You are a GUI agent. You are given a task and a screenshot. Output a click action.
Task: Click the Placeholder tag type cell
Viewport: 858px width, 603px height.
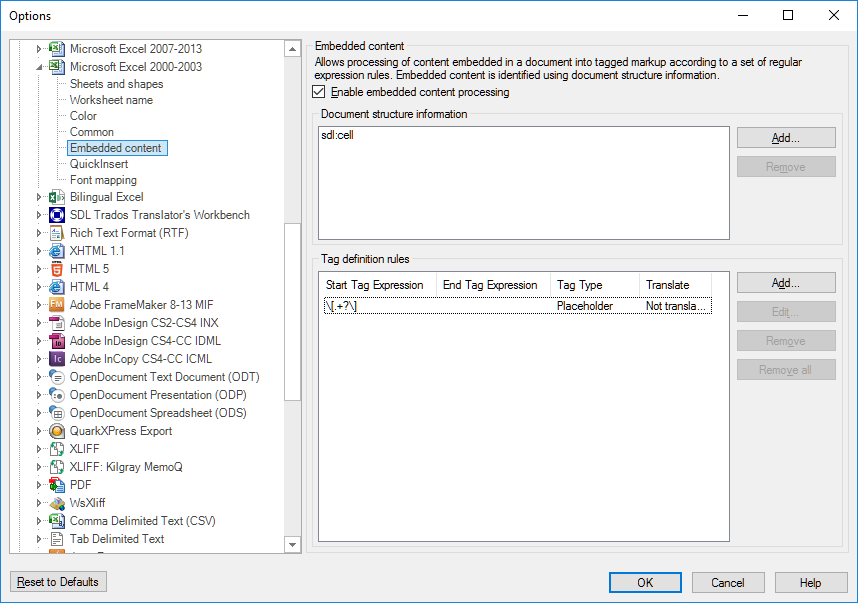[584, 306]
